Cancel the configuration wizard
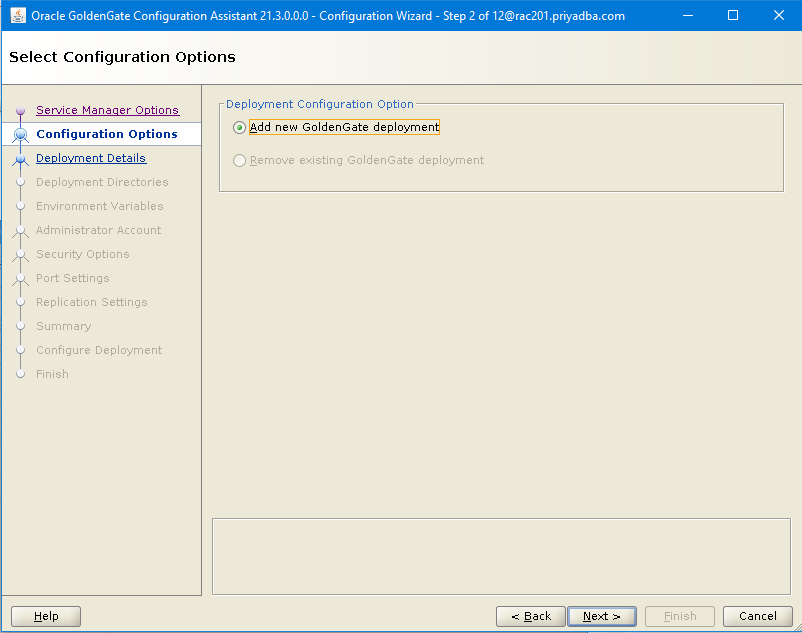The image size is (802, 633). click(x=758, y=616)
